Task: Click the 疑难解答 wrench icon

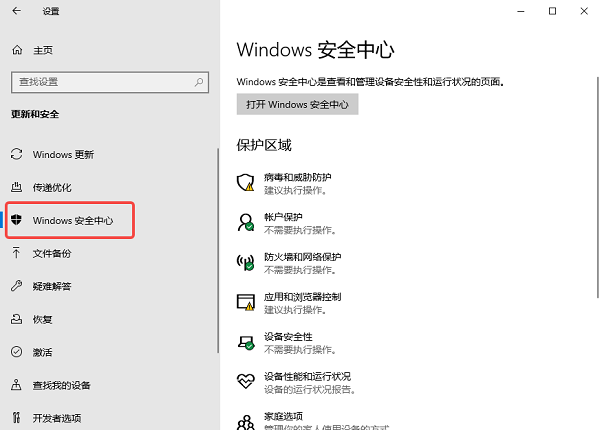Action: (16, 286)
